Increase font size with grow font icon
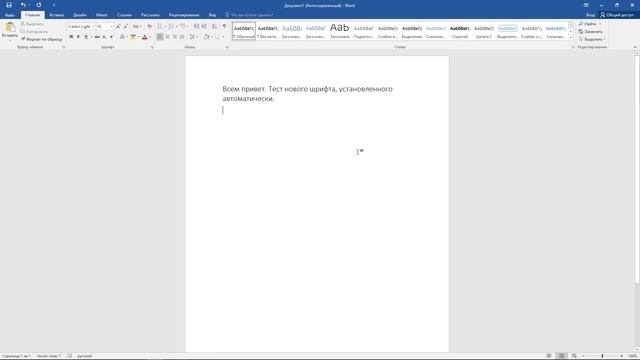 point(118,27)
